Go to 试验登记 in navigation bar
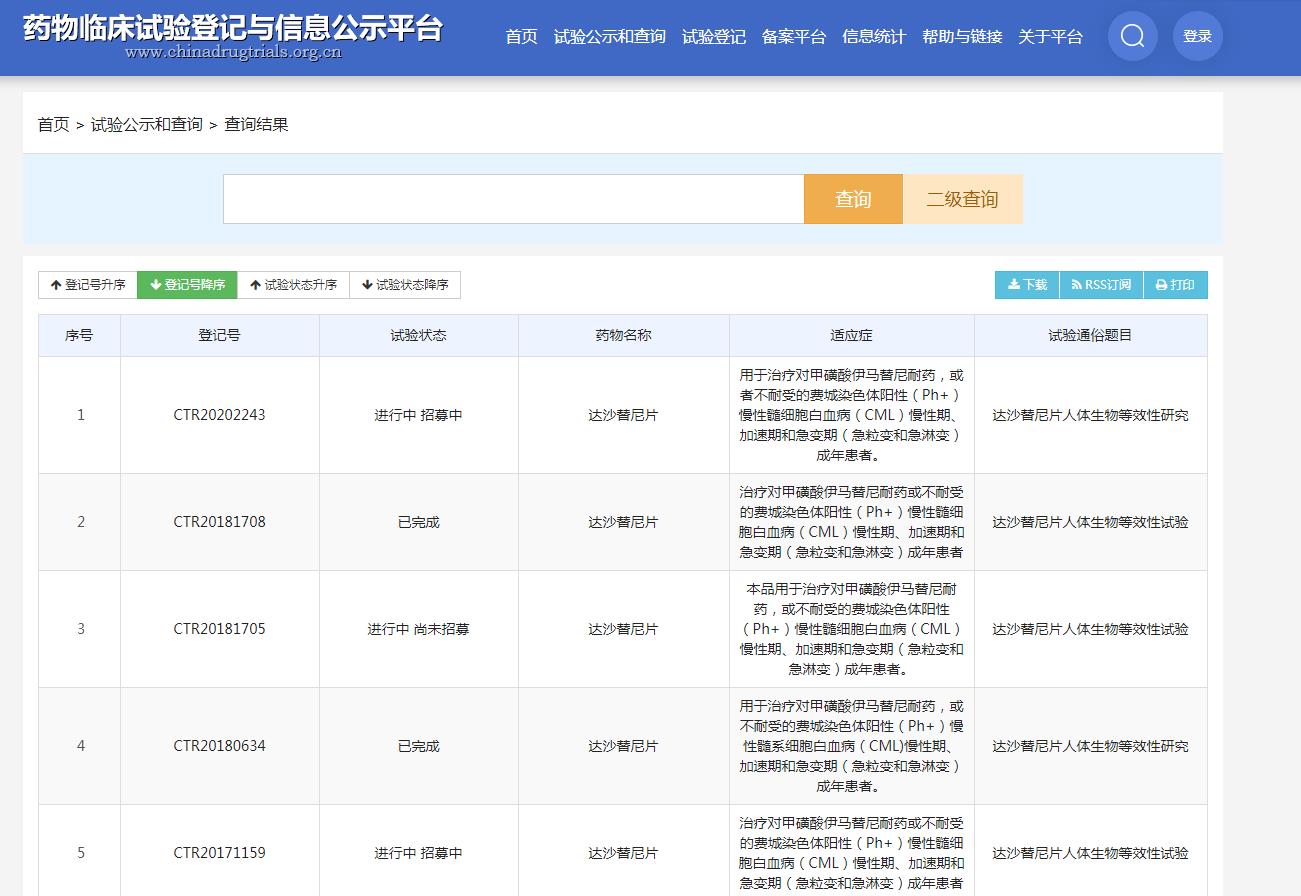 713,37
